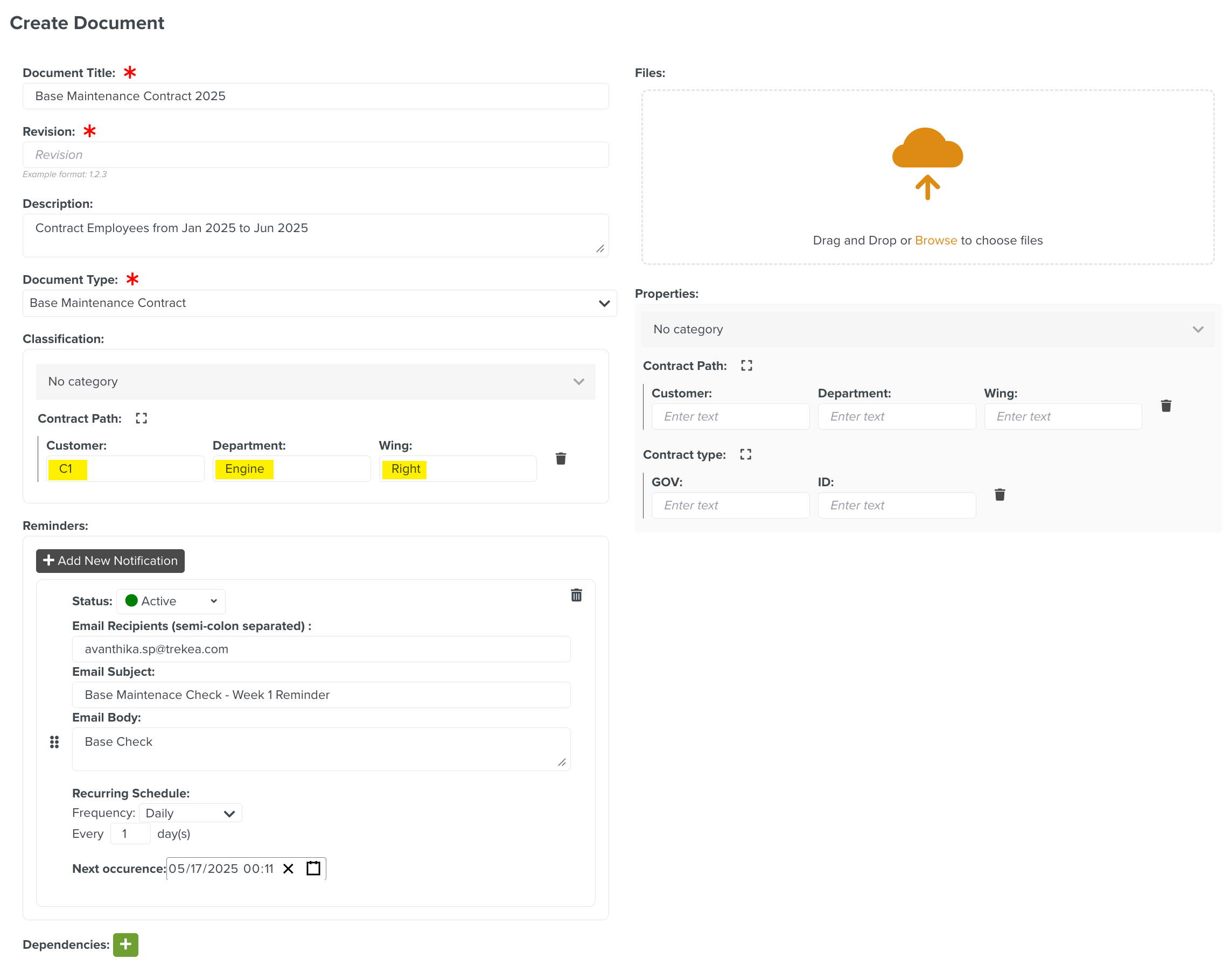Screen dimensions: 1230x980
Task: Click into the Revision input field
Action: pos(316,155)
